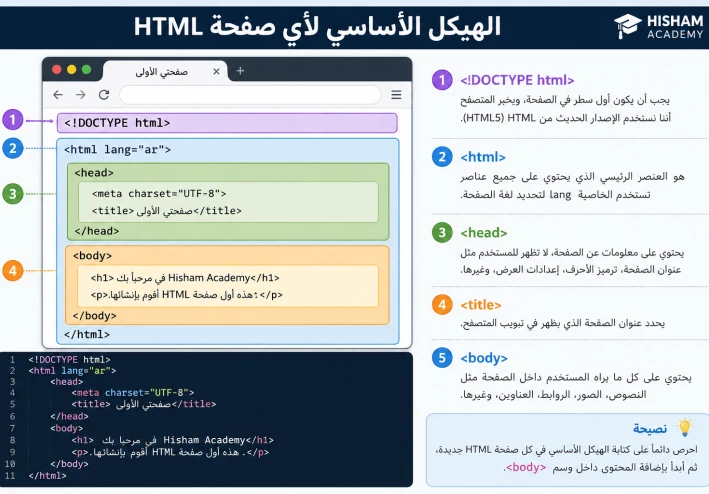The width and height of the screenshot is (709, 494).
Task: Click the lightbulb icon next to نصيحة
Action: (x=685, y=428)
